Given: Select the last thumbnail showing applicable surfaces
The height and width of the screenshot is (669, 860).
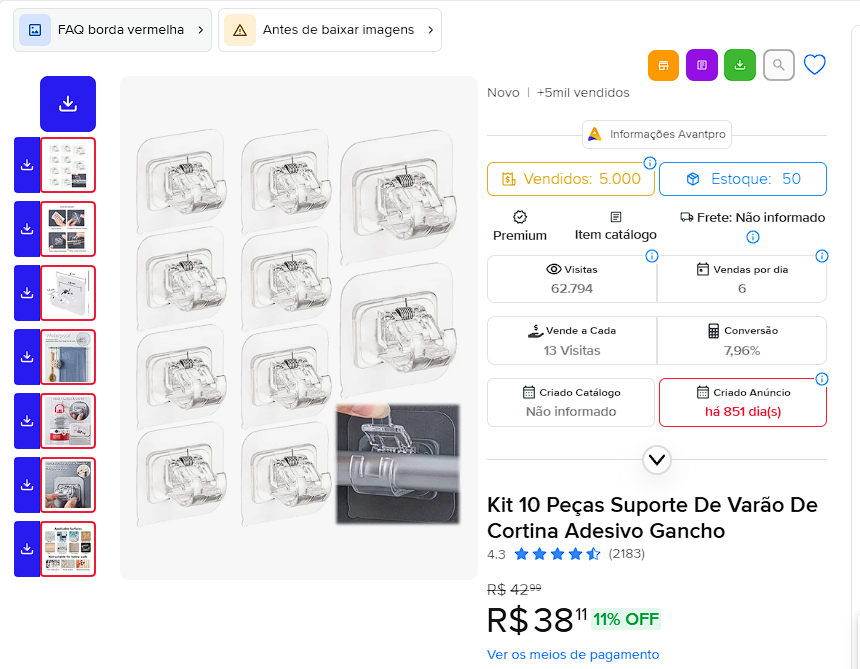Looking at the screenshot, I should click(x=68, y=549).
